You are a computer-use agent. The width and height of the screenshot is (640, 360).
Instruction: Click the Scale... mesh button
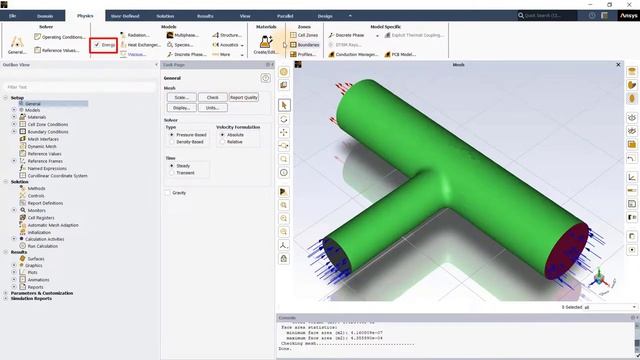tap(182, 98)
